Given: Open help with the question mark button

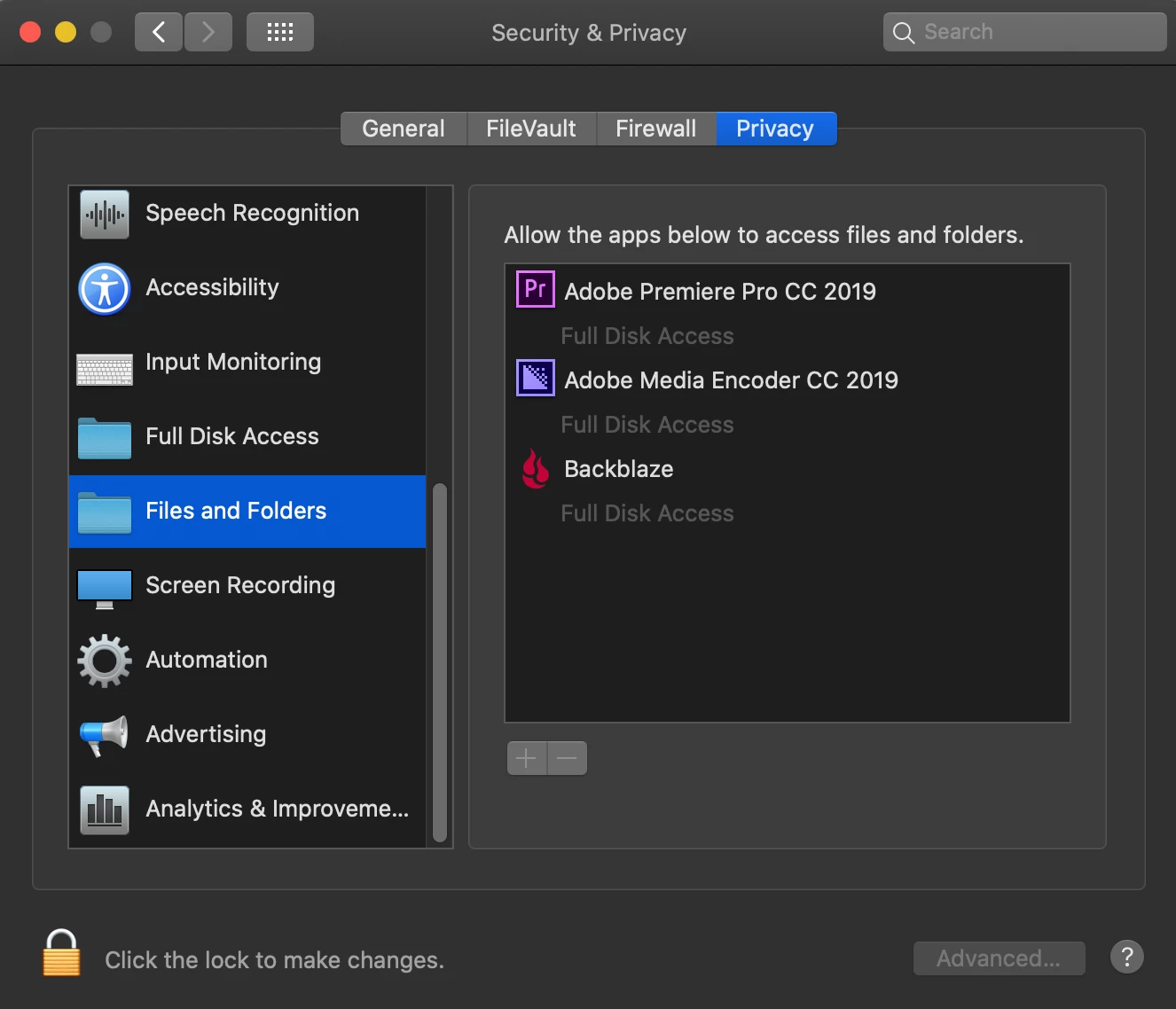Looking at the screenshot, I should point(1127,958).
